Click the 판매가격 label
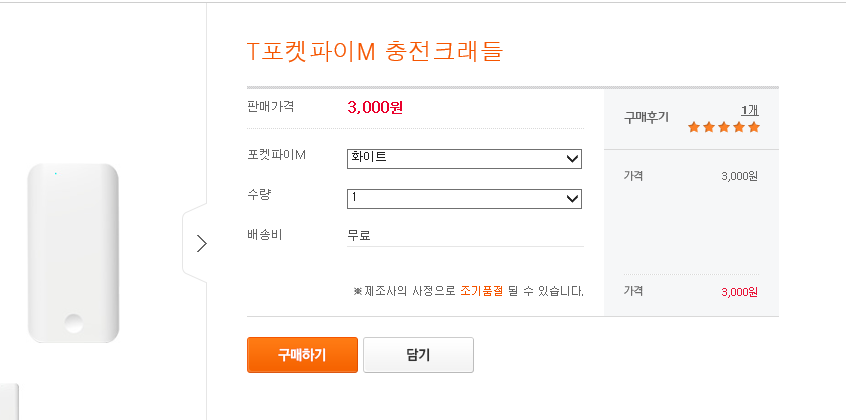The width and height of the screenshot is (846, 420). pos(270,106)
